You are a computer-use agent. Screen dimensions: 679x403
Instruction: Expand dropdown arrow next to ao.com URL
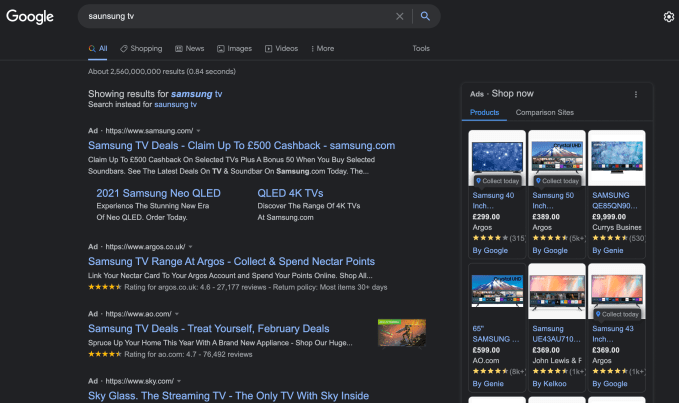pyautogui.click(x=177, y=314)
